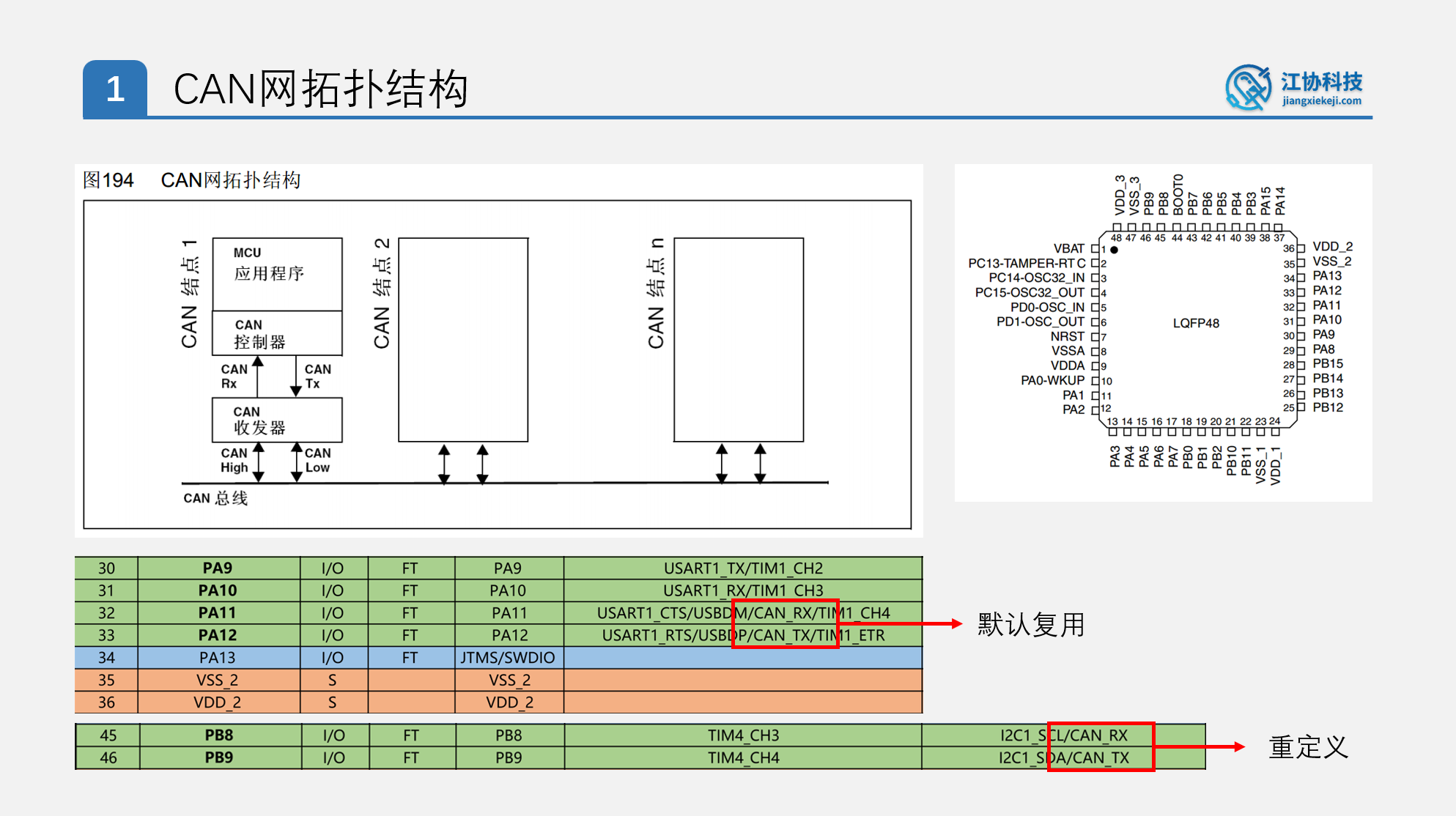1456x816 pixels.
Task: Click the pin 1 dot marker on chip
Action: pos(1114,250)
